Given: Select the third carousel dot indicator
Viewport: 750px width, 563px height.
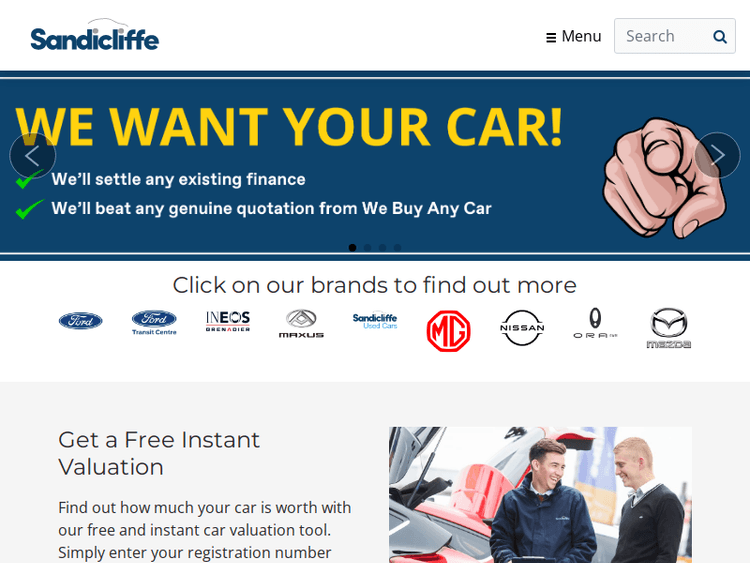Looking at the screenshot, I should pos(382,247).
